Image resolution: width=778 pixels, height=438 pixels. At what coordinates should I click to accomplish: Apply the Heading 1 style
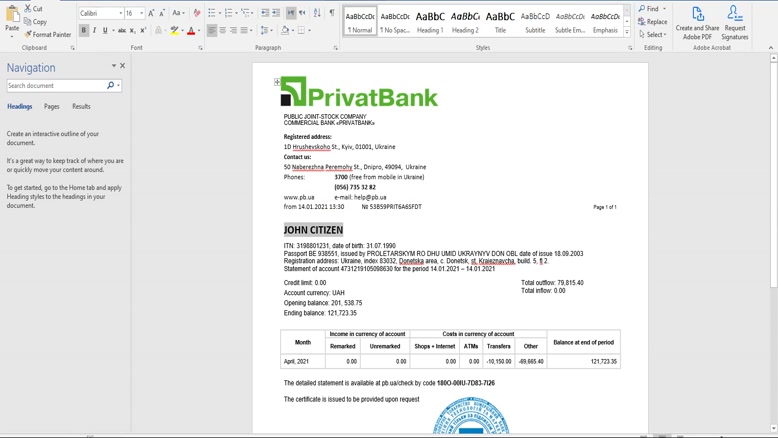(430, 20)
